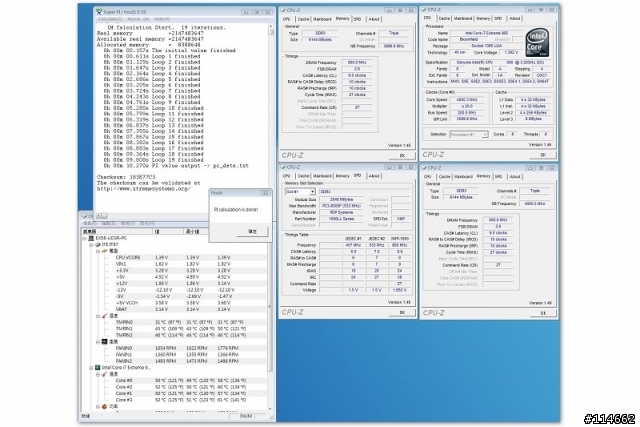Open the Slot #1 memory slot dropdown

pyautogui.click(x=312, y=191)
